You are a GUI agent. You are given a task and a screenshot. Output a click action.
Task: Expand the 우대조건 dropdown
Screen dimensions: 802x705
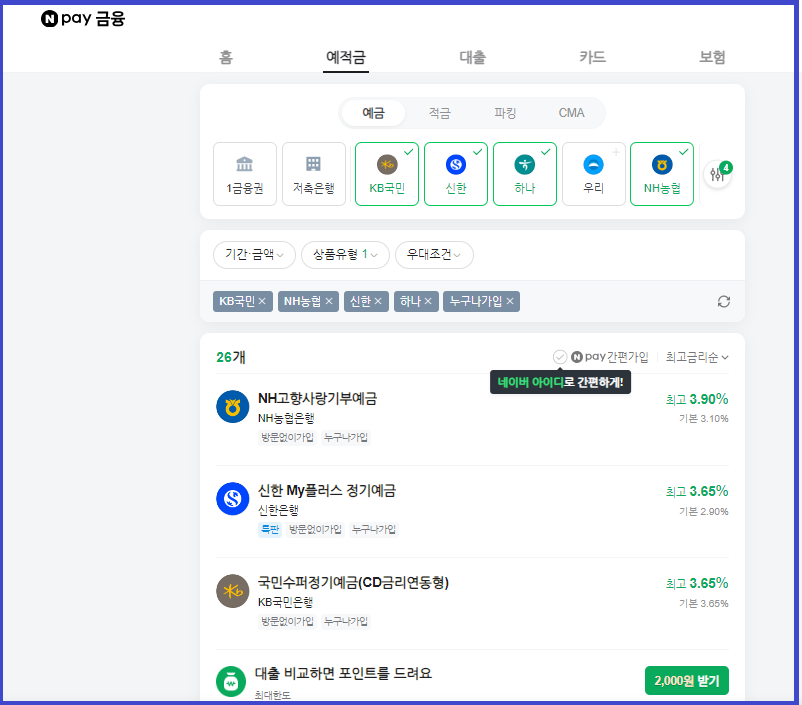click(434, 254)
